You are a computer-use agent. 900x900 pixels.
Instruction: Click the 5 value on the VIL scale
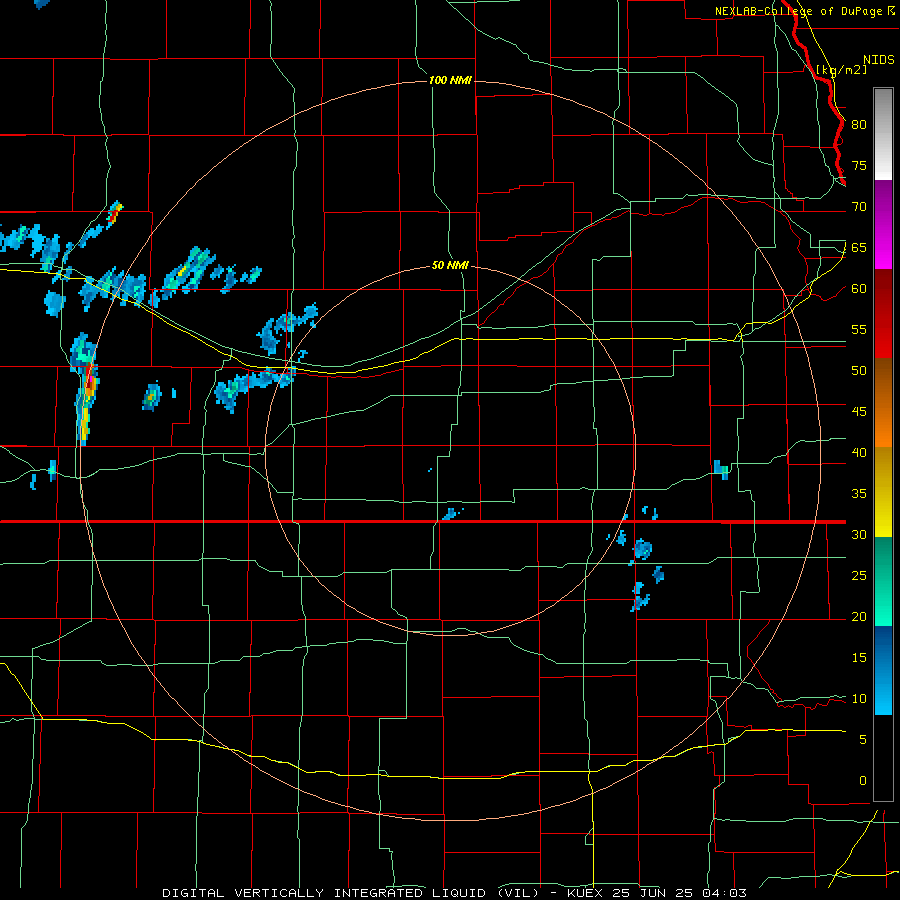863,739
